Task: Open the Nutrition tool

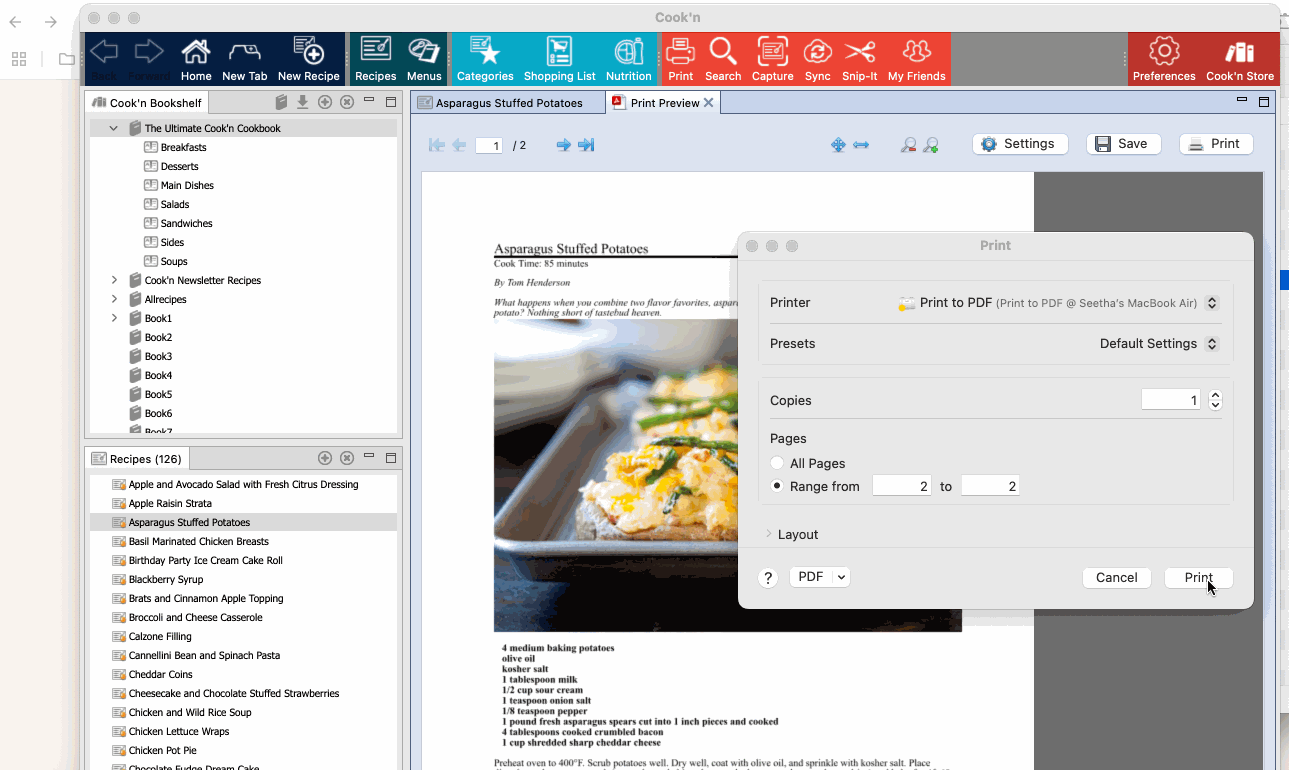Action: pos(629,59)
